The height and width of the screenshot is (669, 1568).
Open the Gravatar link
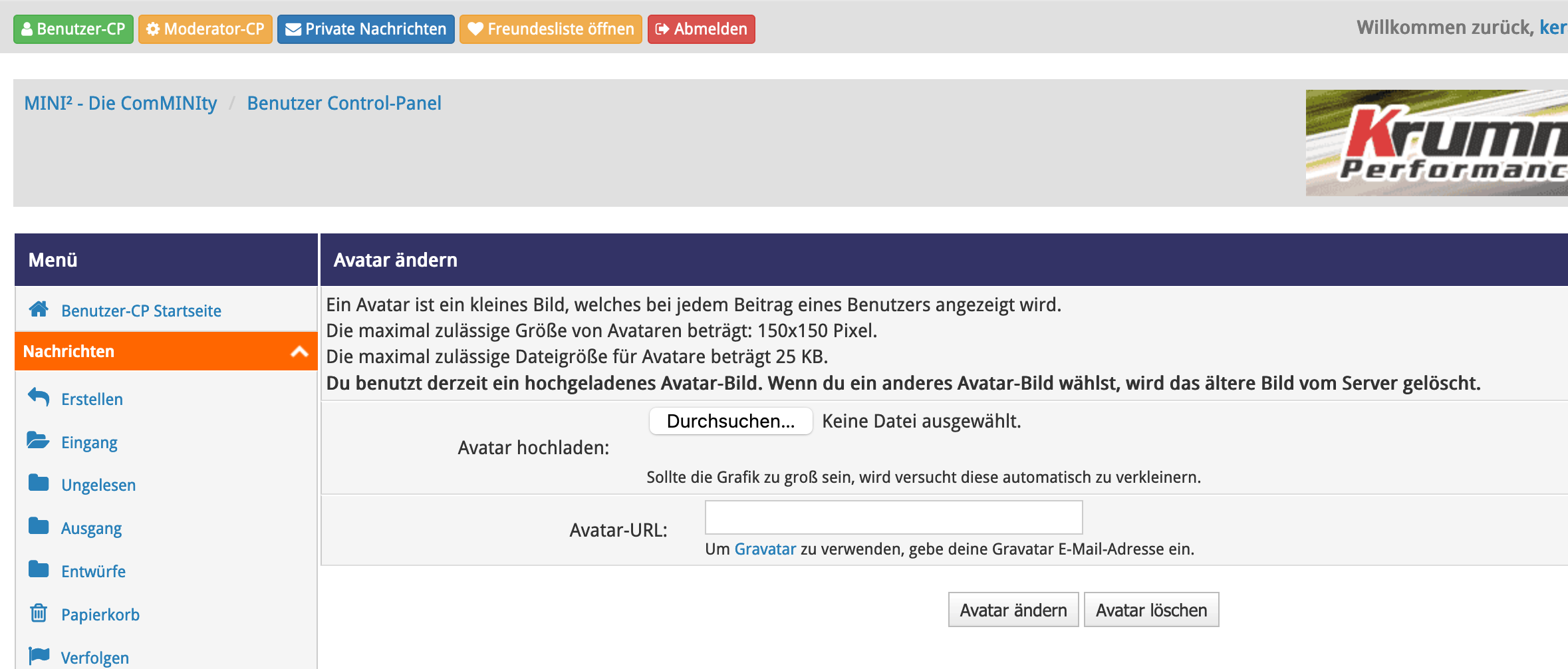[765, 549]
